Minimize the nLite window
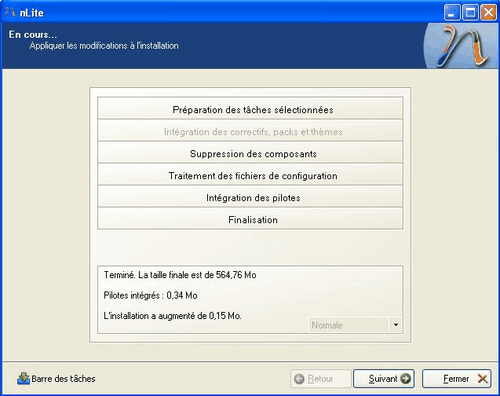 point(452,13)
